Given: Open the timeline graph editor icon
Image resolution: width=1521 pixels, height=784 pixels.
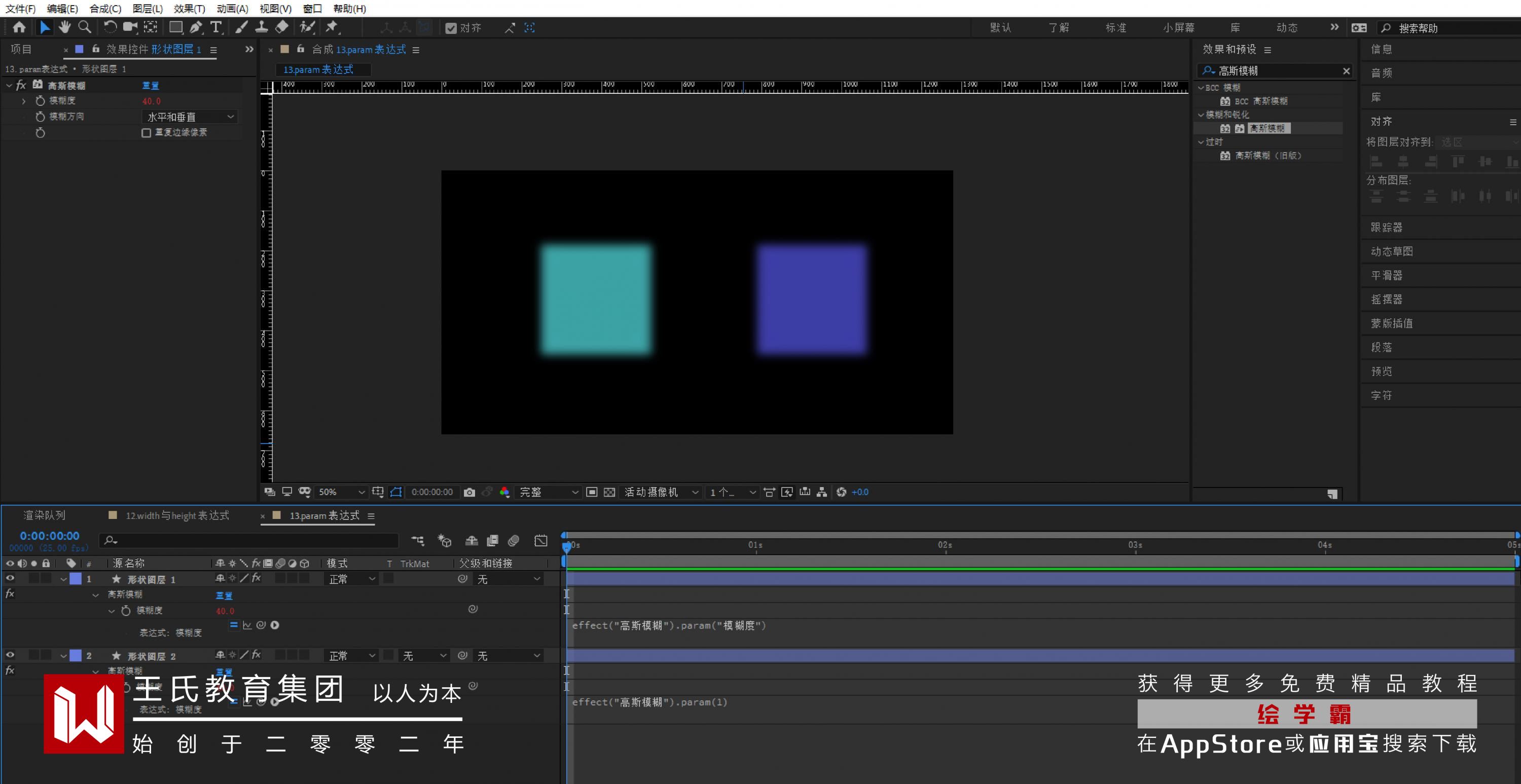Looking at the screenshot, I should (x=541, y=541).
